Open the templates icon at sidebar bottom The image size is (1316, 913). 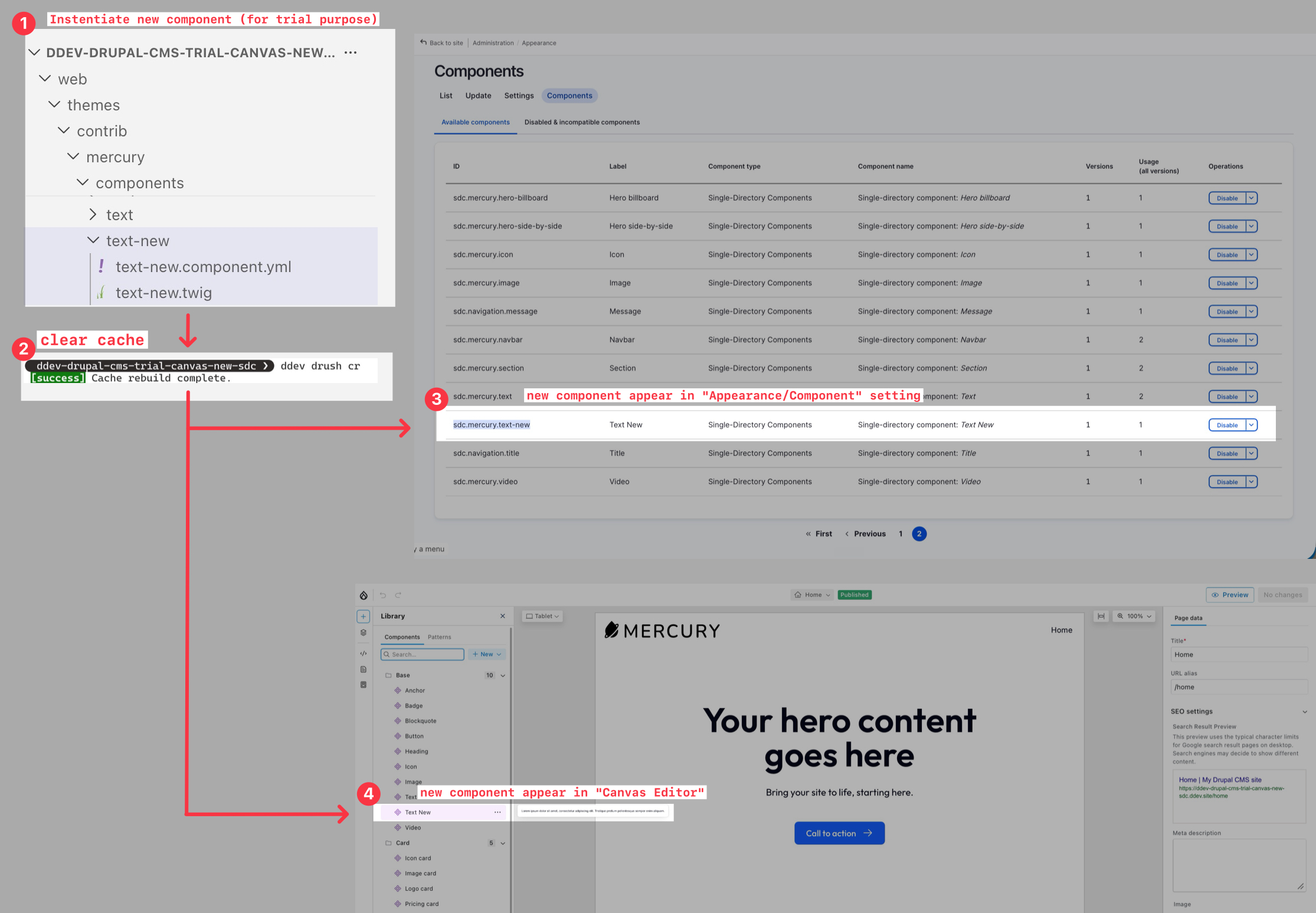(364, 685)
